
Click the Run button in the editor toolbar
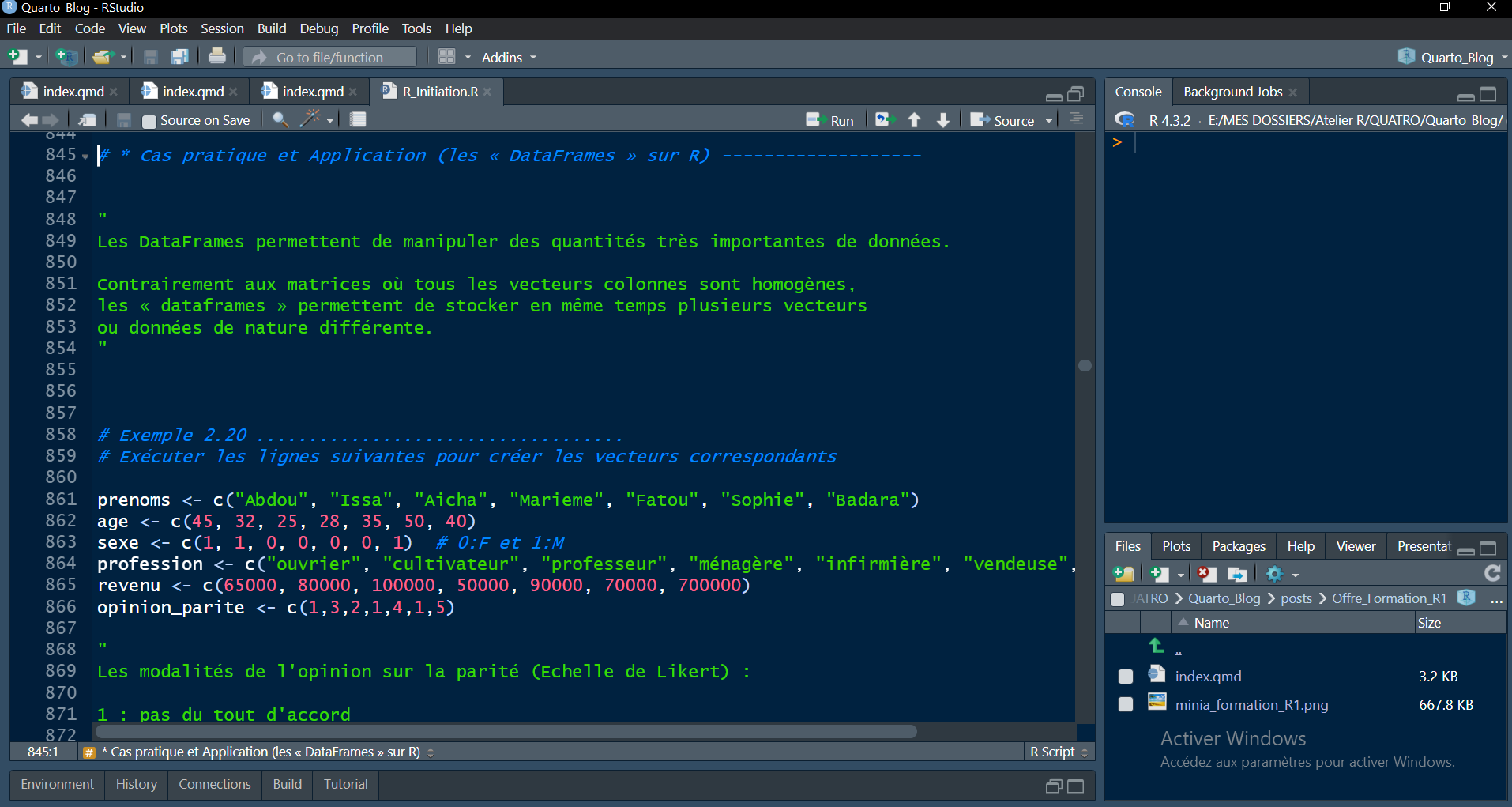point(830,120)
